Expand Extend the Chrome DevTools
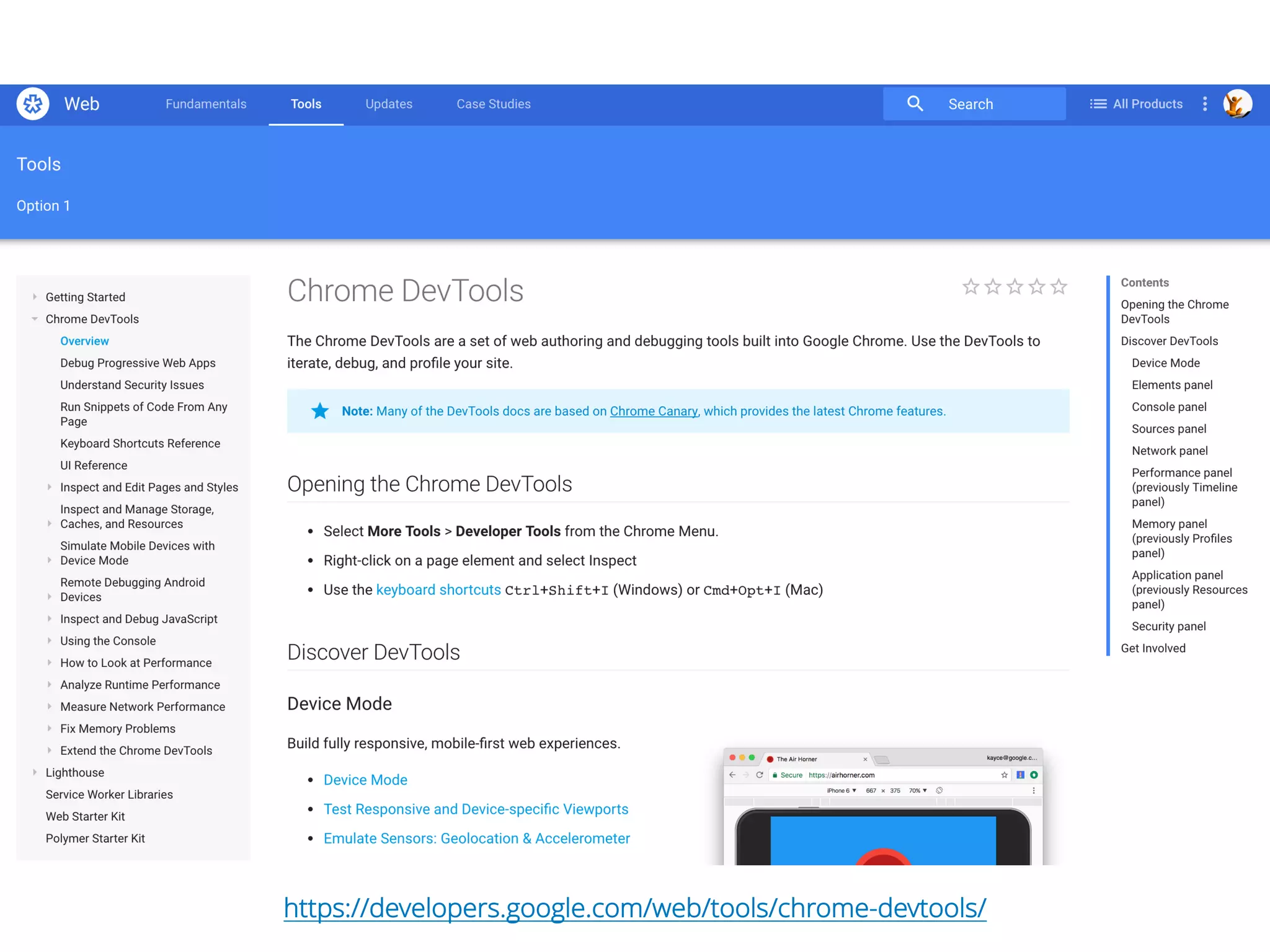This screenshot has height=952, width=1270. [50, 751]
